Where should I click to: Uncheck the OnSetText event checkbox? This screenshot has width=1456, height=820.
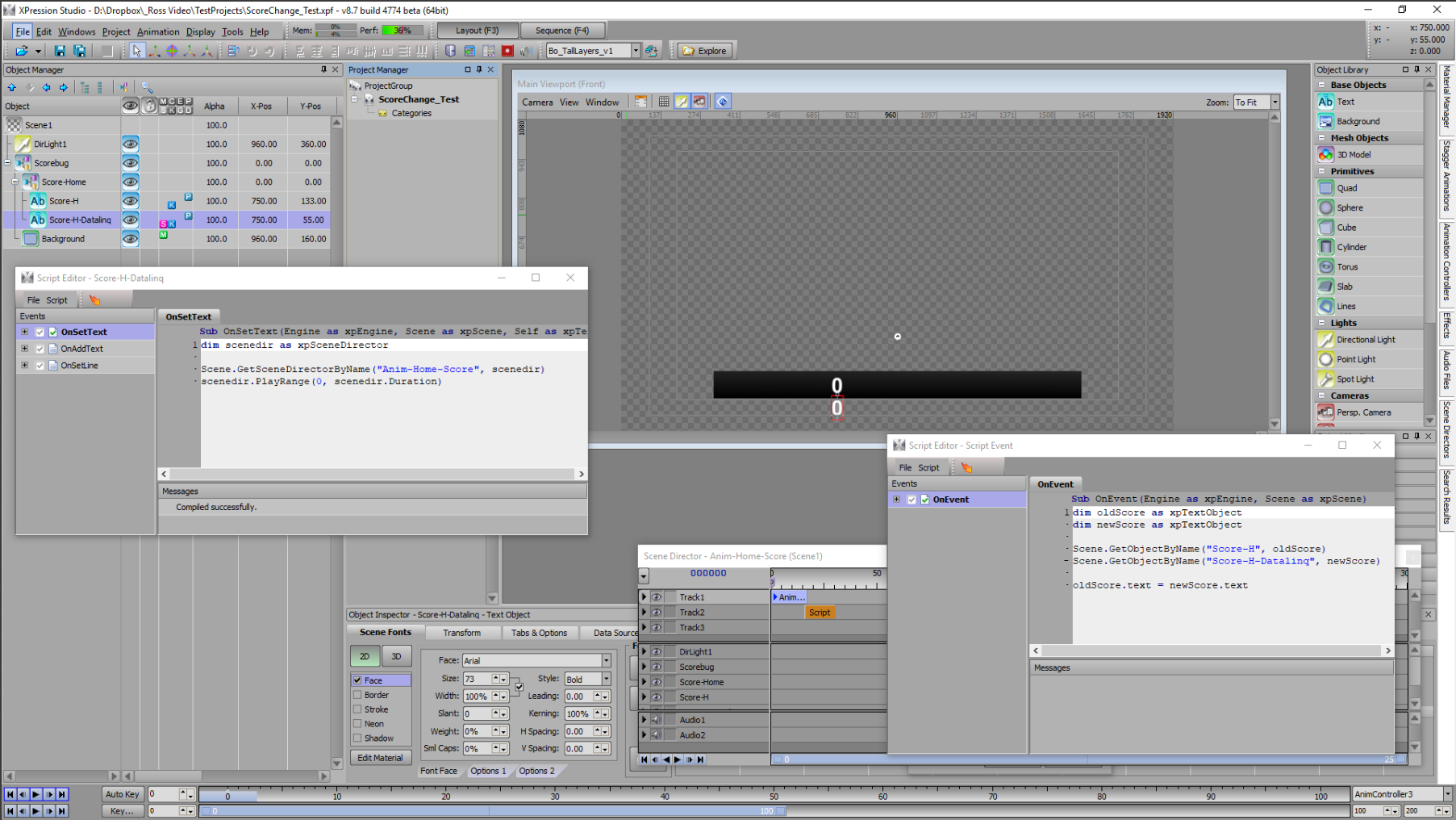(x=53, y=332)
